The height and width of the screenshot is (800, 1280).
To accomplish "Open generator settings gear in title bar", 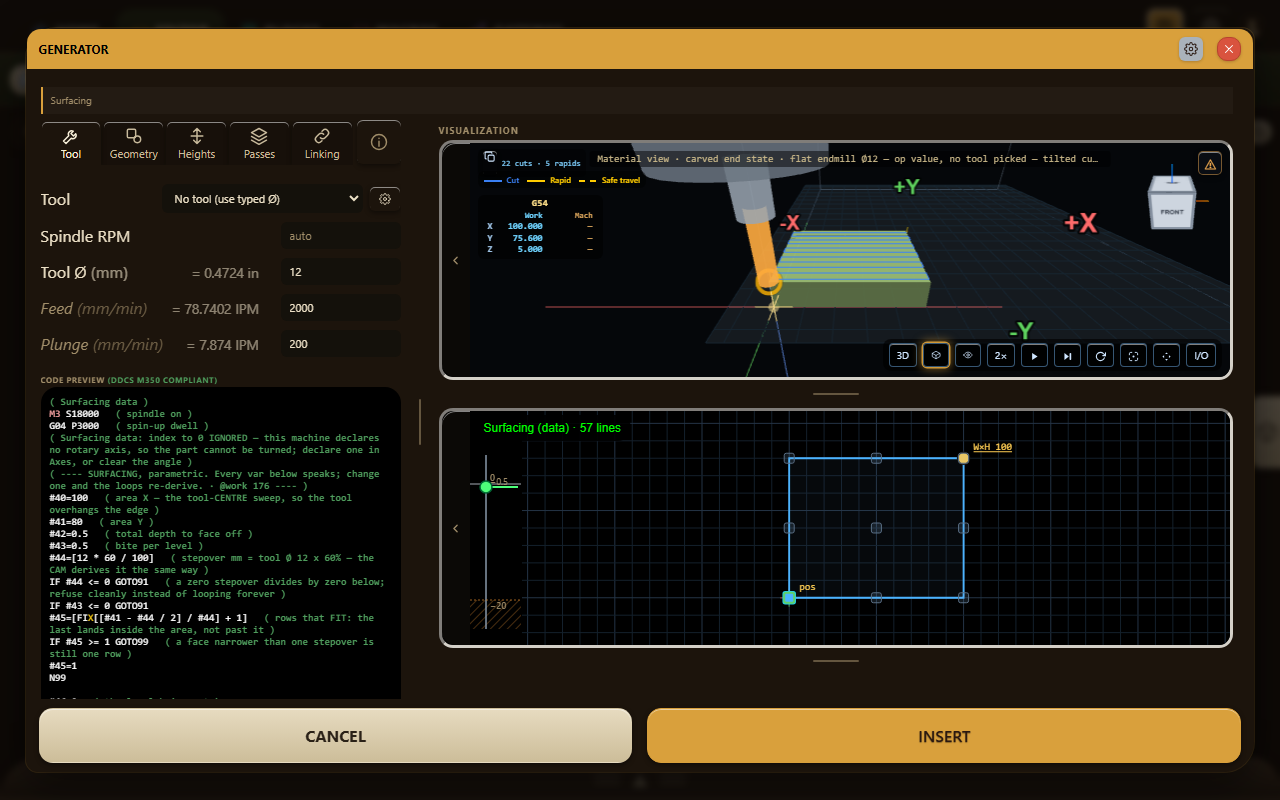I will [x=1191, y=49].
